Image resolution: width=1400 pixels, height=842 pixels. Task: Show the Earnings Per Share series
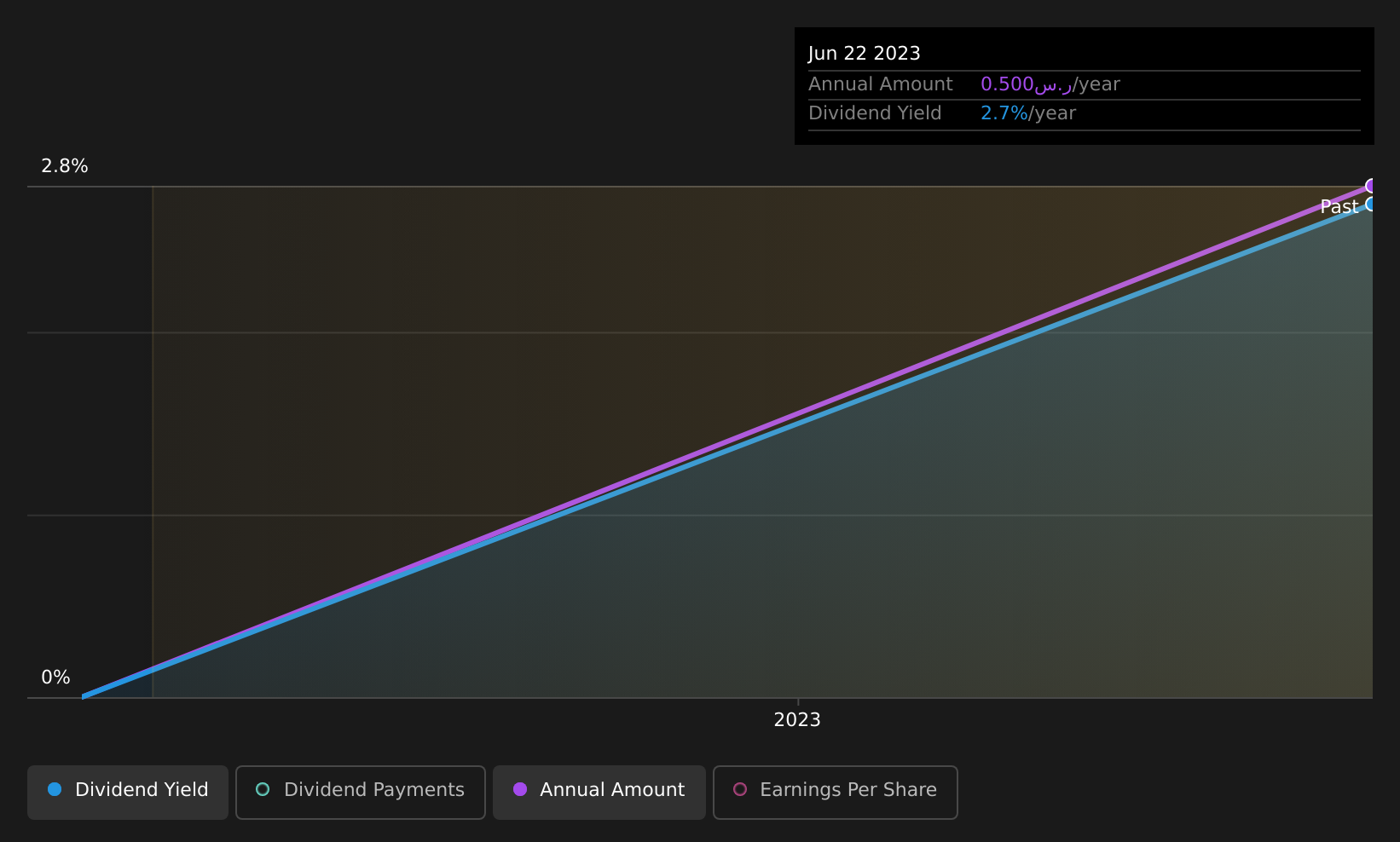pyautogui.click(x=836, y=792)
